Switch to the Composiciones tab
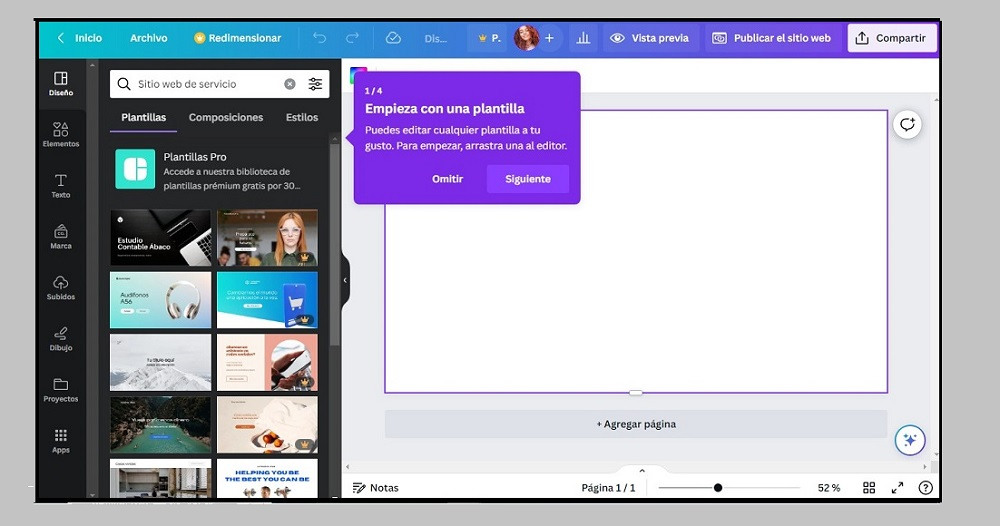This screenshot has height=526, width=1000. point(226,118)
